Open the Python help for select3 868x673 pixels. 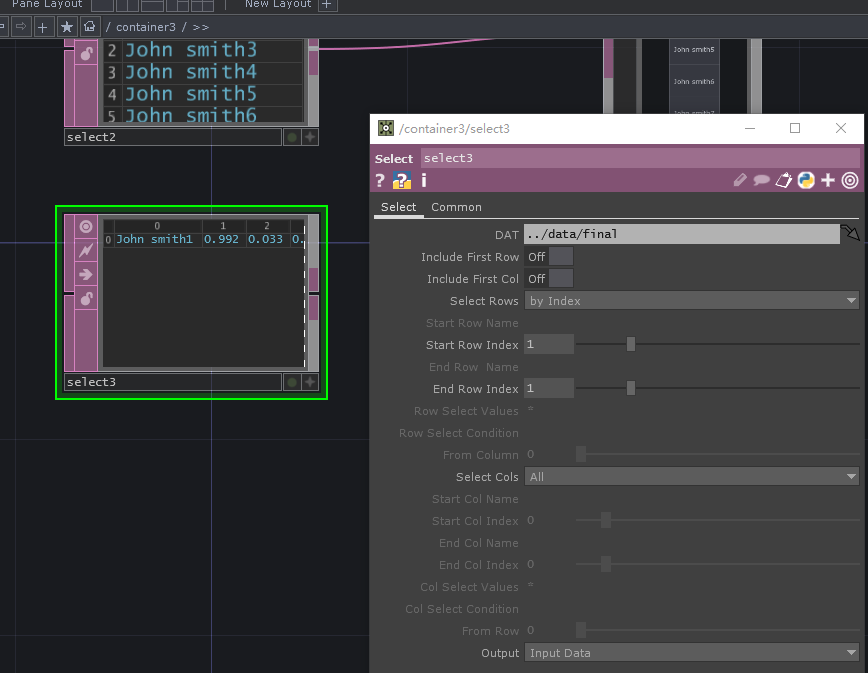[x=404, y=180]
